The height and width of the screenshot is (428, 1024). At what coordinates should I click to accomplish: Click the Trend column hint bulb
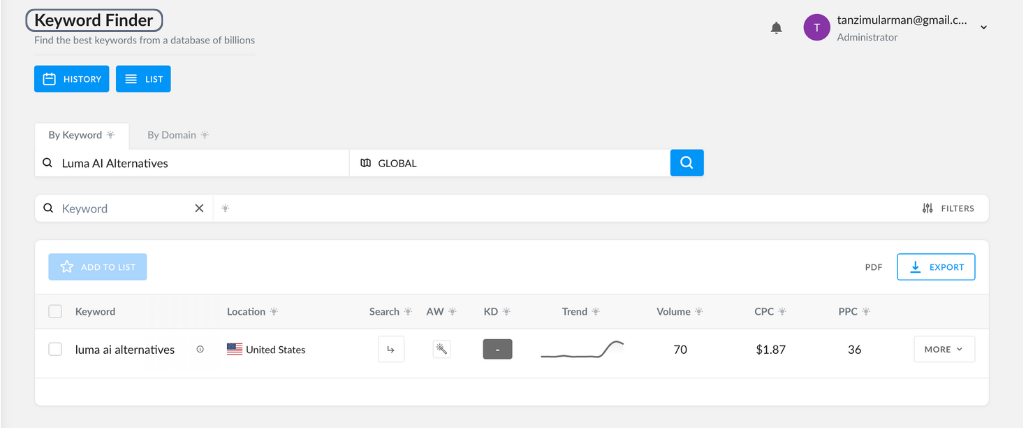click(x=596, y=312)
